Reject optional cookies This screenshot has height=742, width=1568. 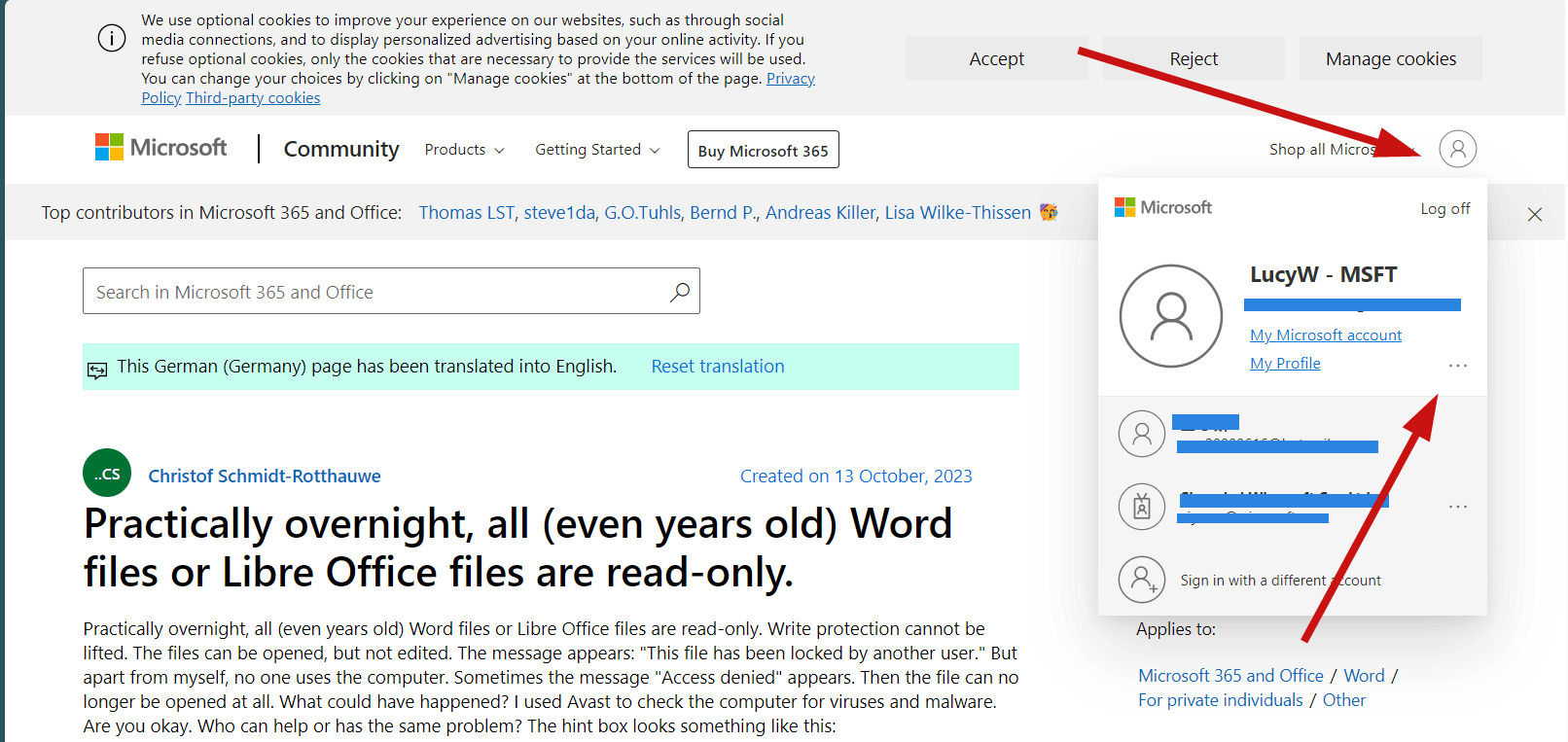1194,58
